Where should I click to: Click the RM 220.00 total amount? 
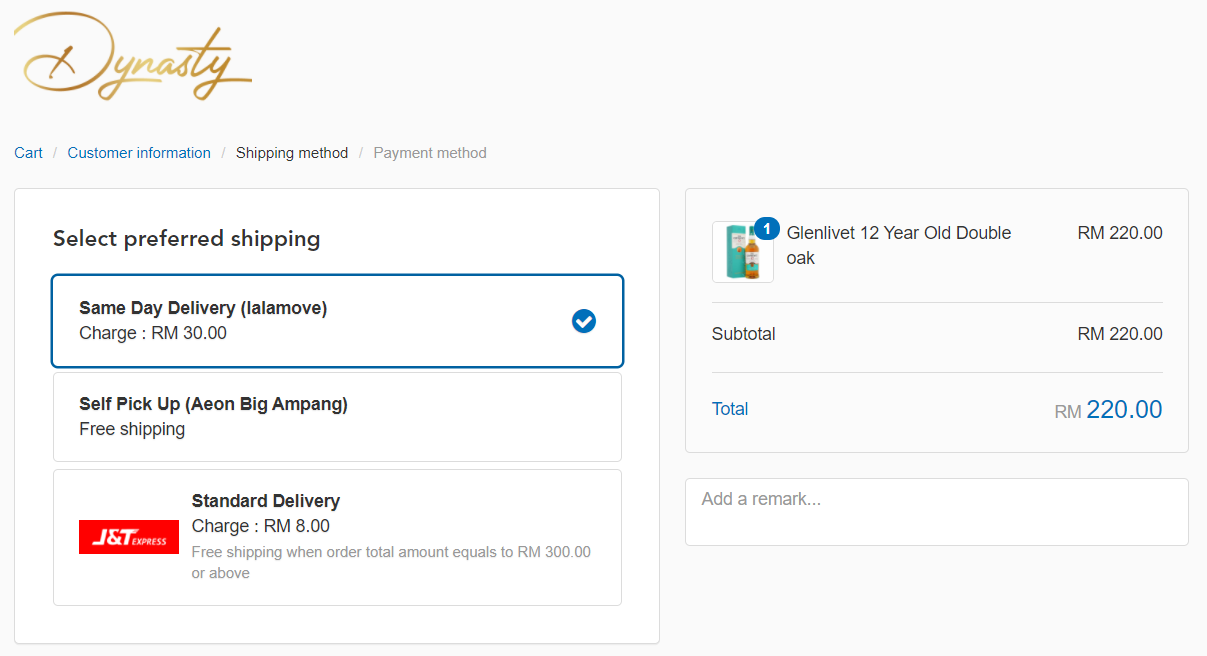1109,410
